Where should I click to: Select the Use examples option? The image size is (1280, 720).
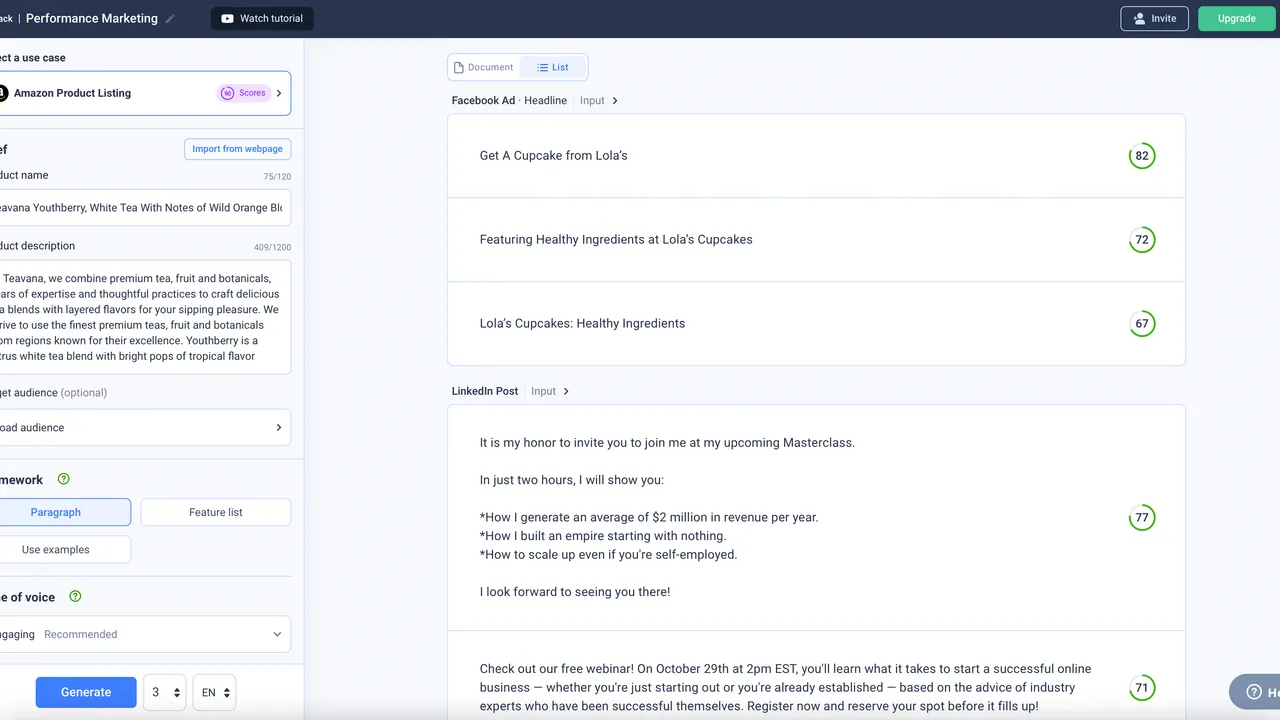64,549
